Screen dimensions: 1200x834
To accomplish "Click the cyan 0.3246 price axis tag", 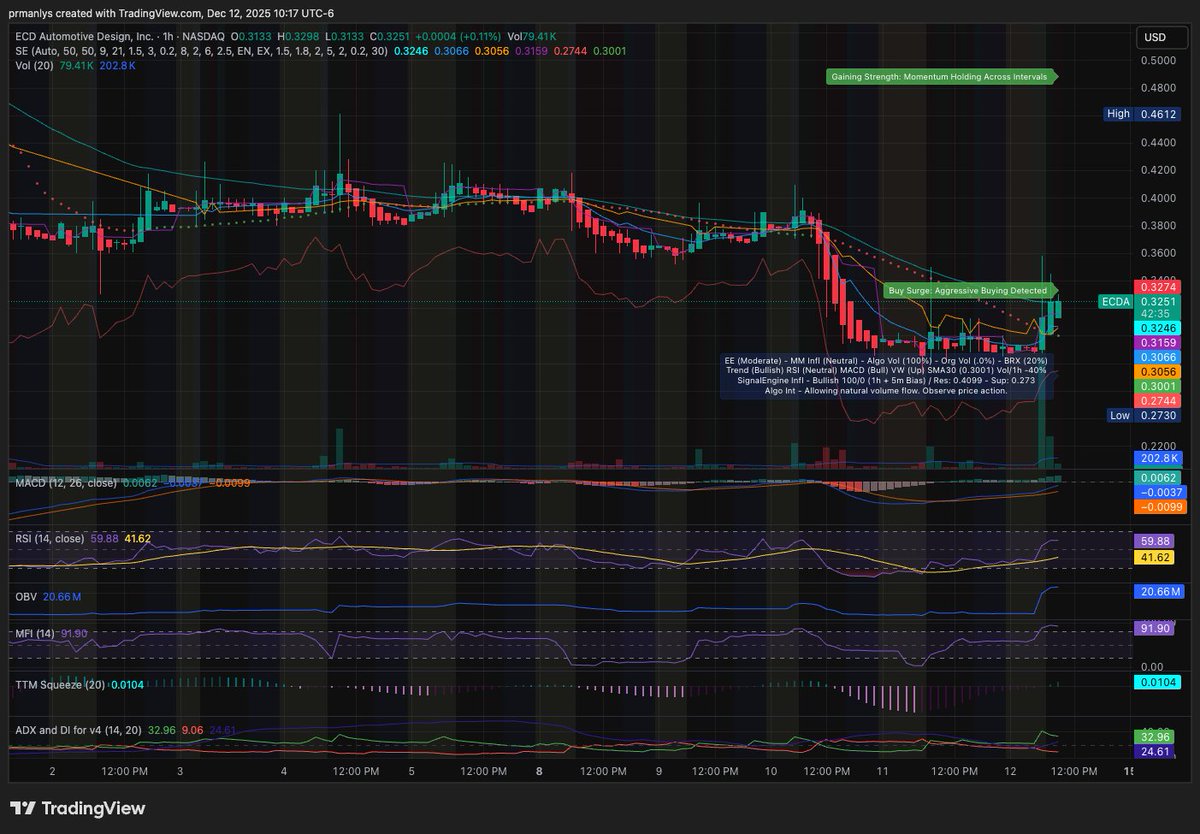I will coord(1156,328).
